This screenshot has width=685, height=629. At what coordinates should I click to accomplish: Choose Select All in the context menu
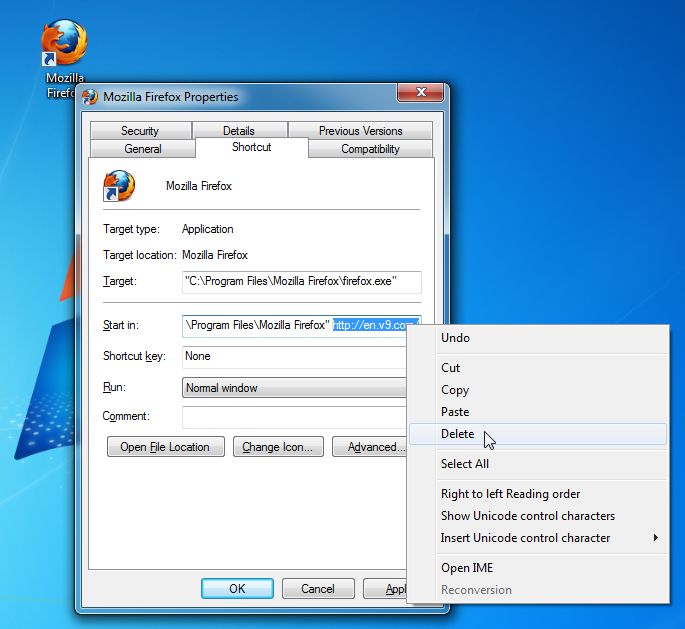tap(538, 464)
